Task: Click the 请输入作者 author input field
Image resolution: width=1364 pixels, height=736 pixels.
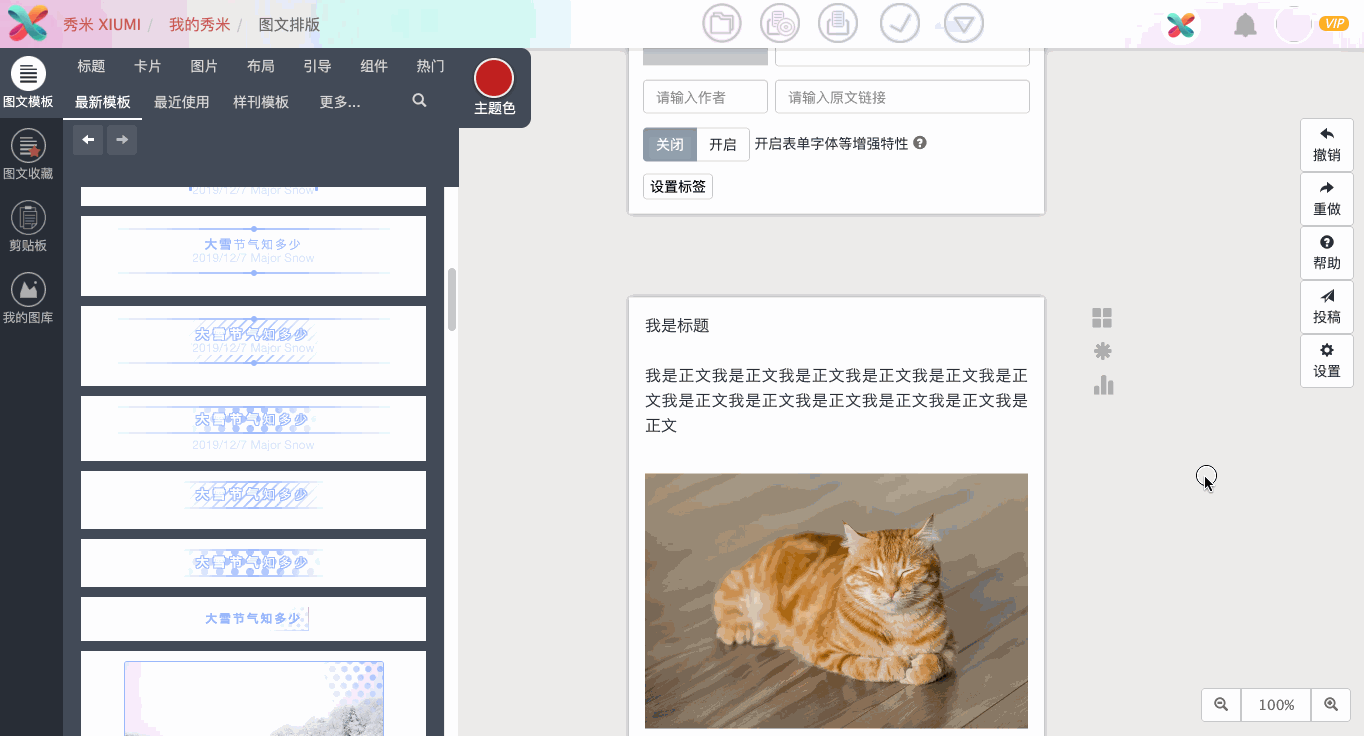Action: (x=705, y=97)
